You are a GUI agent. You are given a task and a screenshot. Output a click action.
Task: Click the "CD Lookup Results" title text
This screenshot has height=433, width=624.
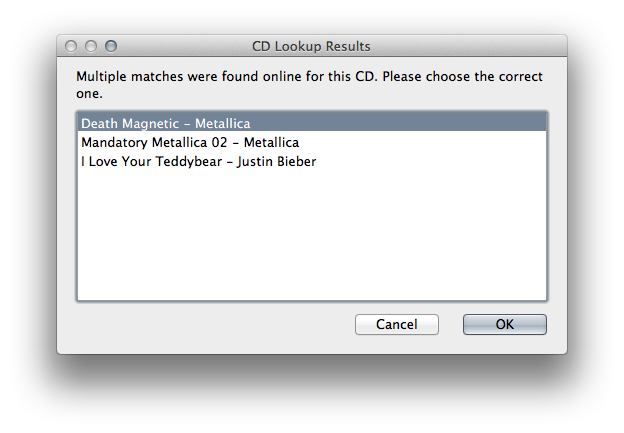[311, 46]
